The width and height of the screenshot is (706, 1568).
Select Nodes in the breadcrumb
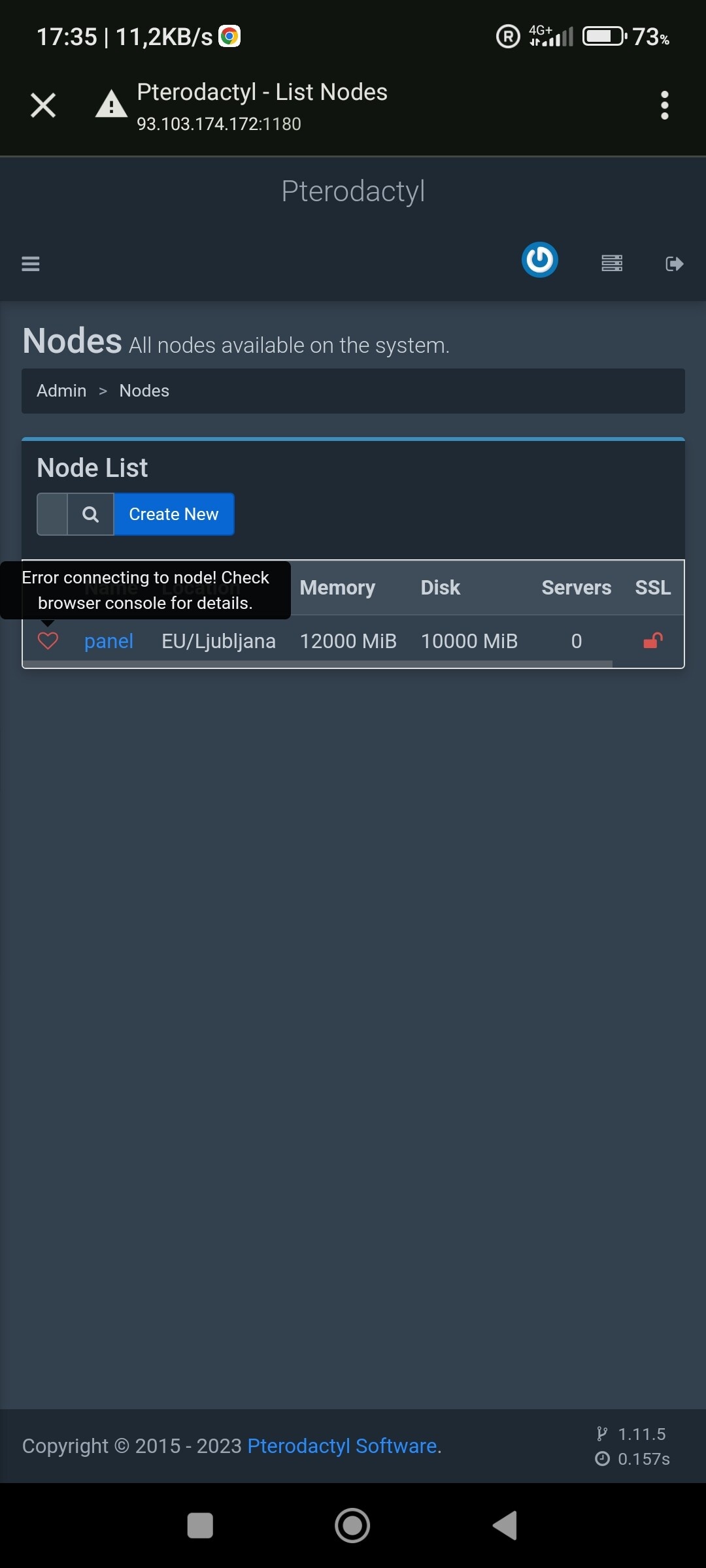(x=144, y=391)
